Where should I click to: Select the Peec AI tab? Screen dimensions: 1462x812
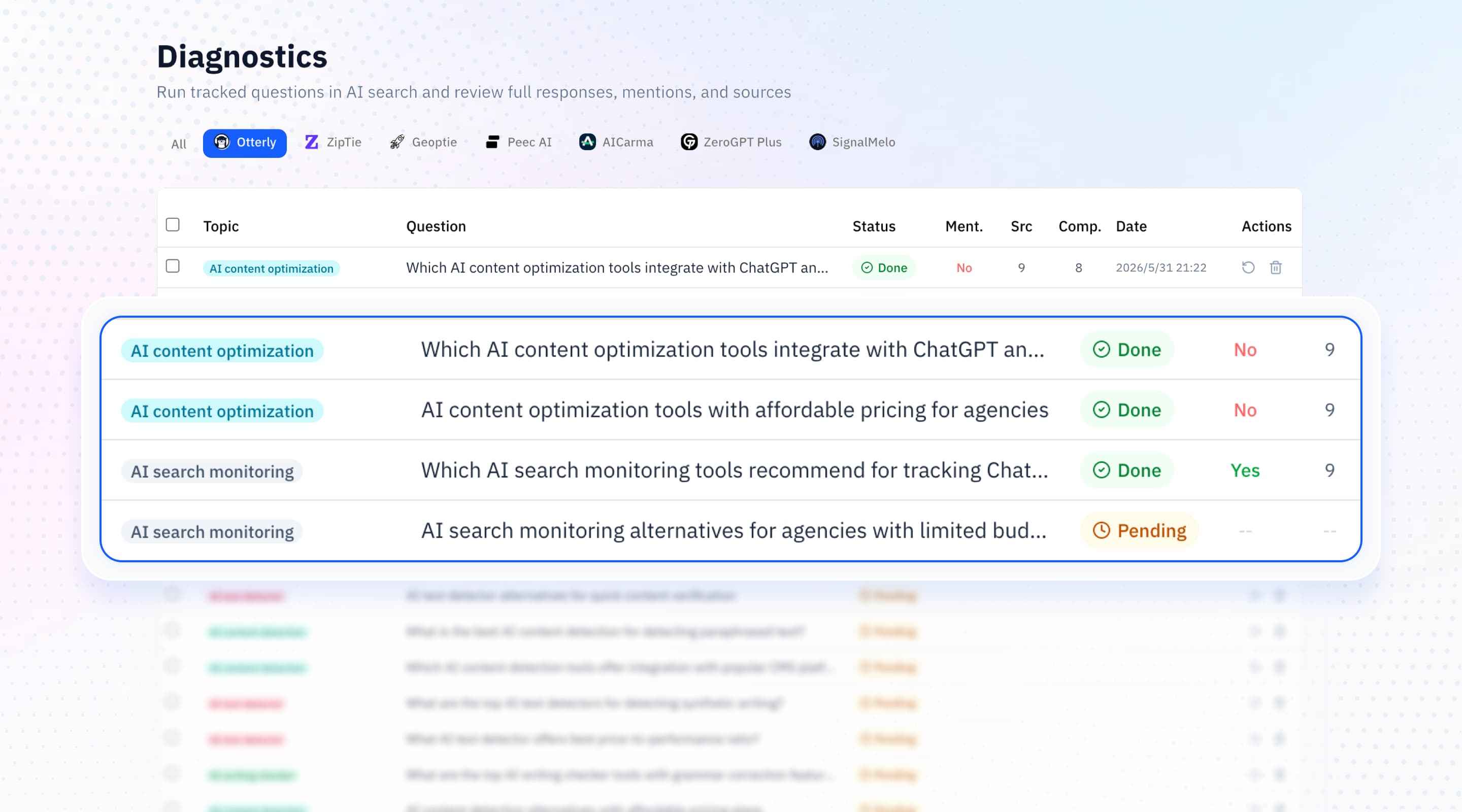pos(519,143)
